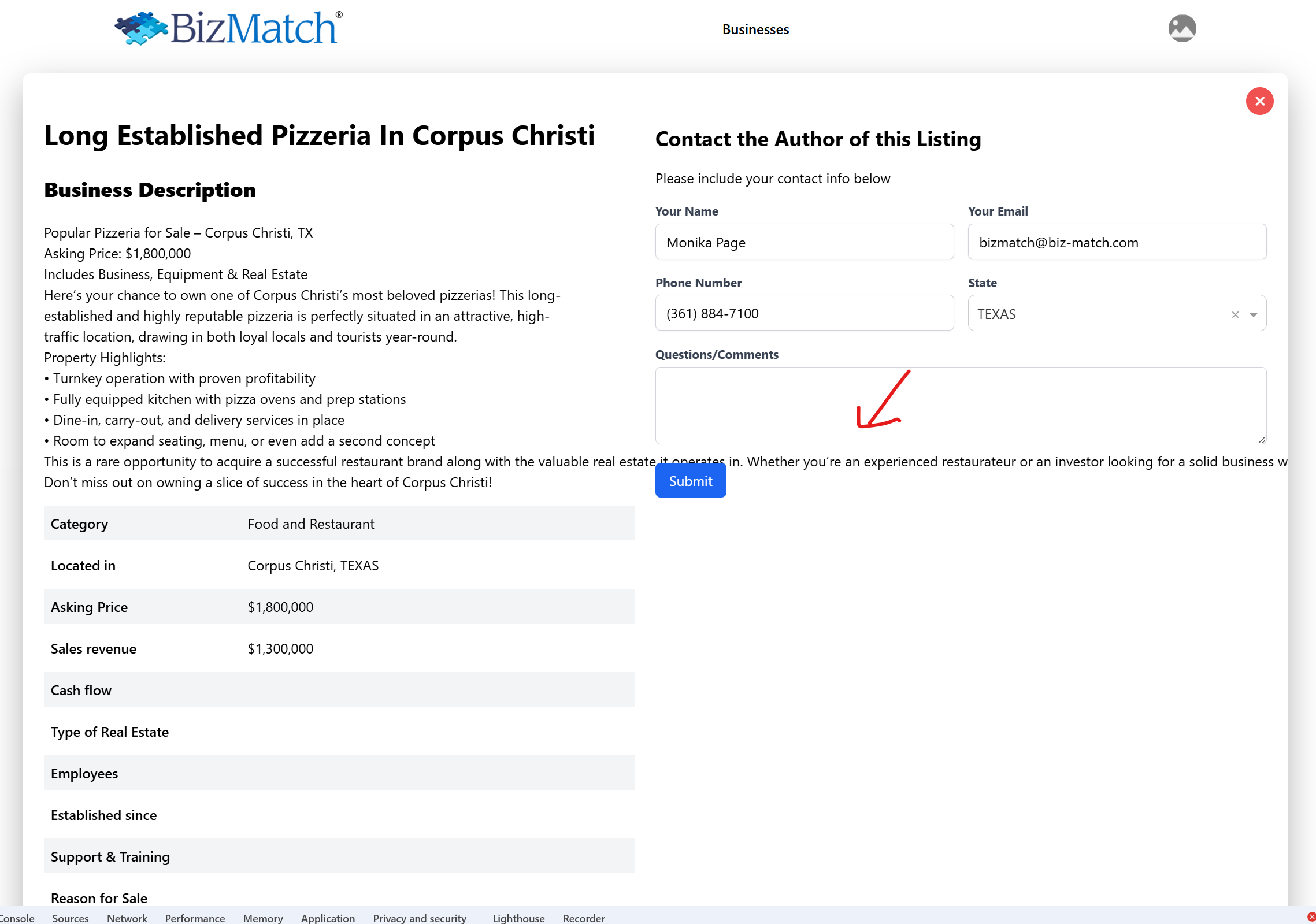The image size is (1316, 924).
Task: Switch to the Application tab
Action: [328, 918]
